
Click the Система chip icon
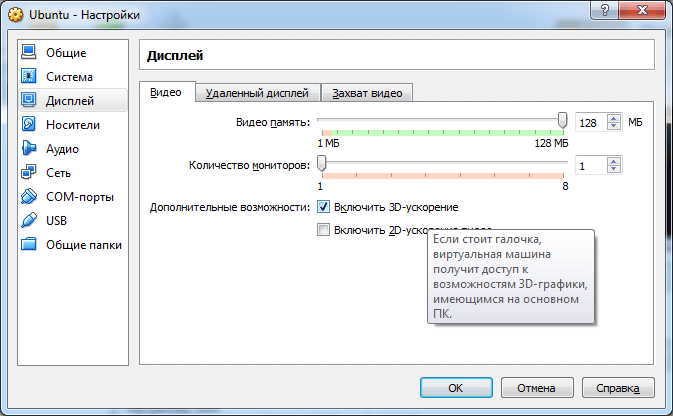(29, 76)
